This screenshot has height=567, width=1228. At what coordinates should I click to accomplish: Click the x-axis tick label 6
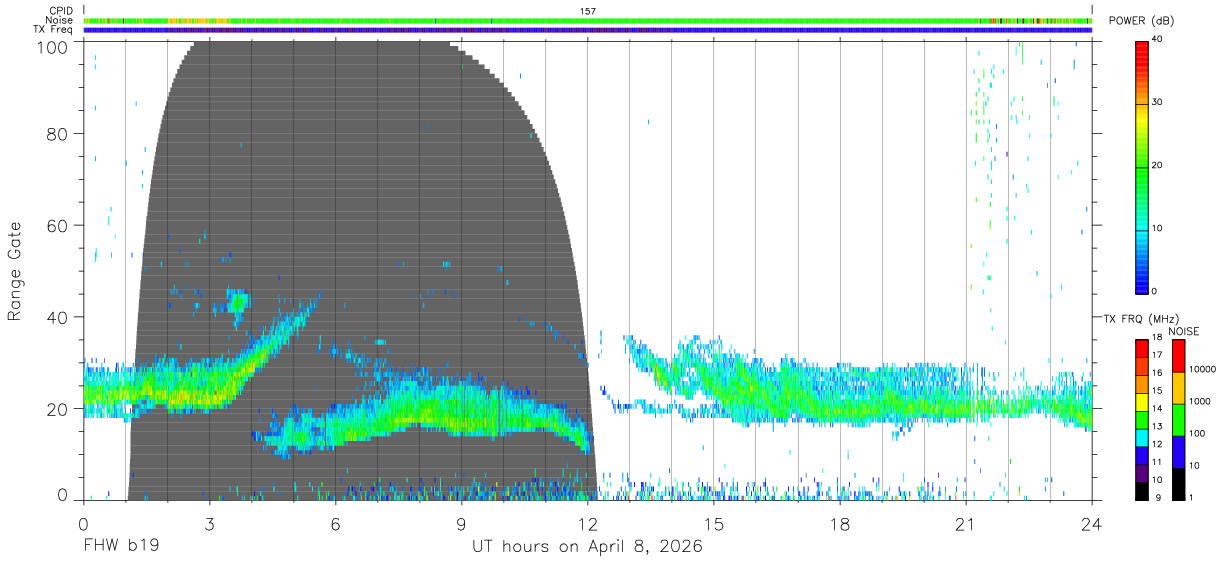(336, 524)
